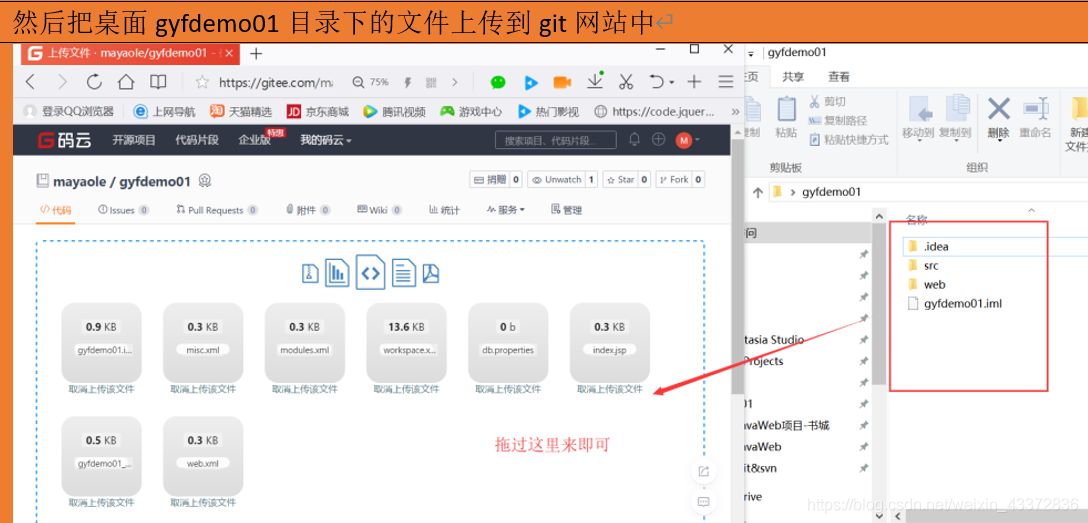
Task: Bookmark the page with the star icon
Action: pos(202,83)
